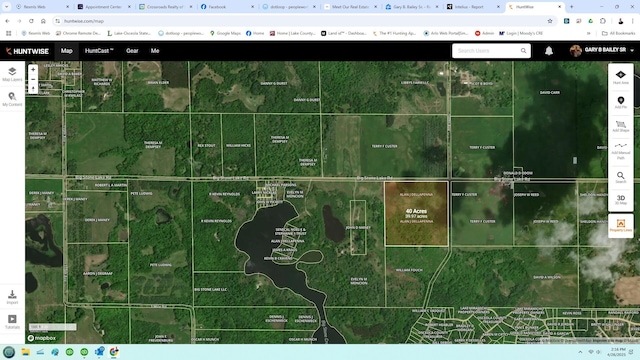This screenshot has height=360, width=640.
Task: Select the Add Pin tool
Action: (620, 102)
